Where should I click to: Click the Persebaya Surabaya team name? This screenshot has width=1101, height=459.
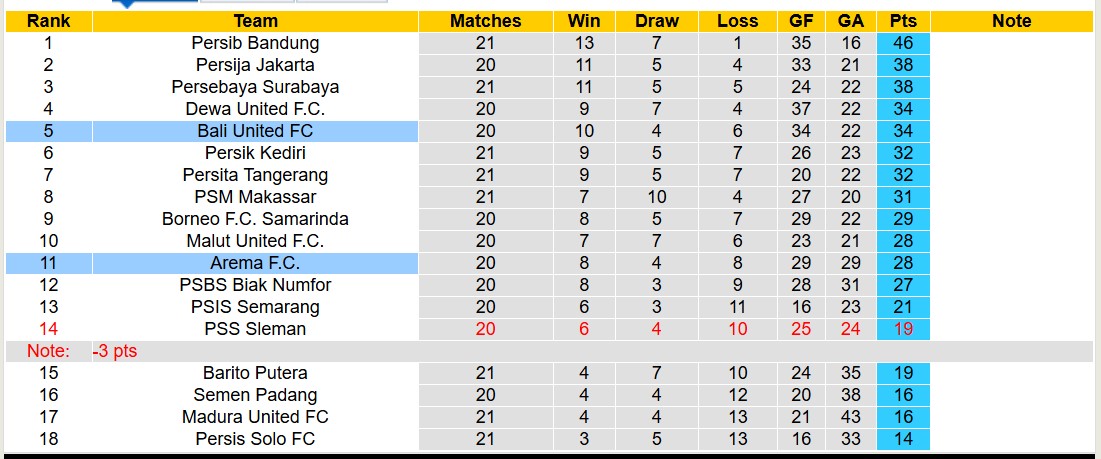(255, 87)
